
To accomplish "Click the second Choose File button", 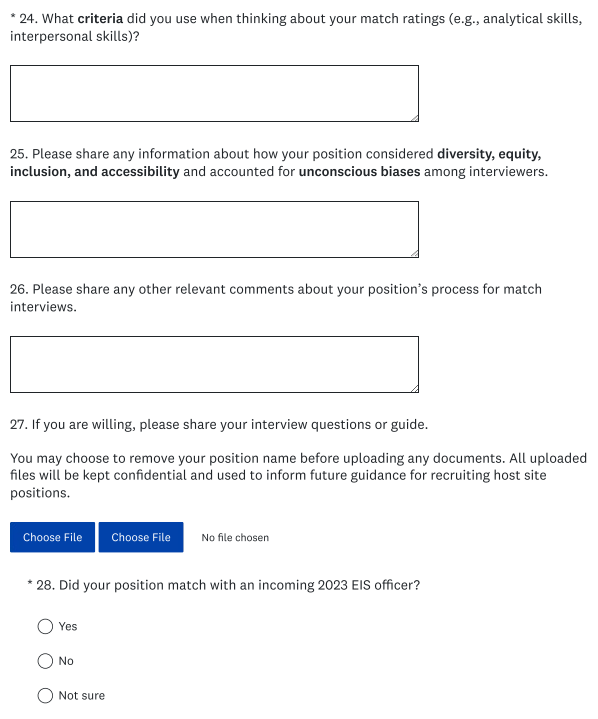I will tap(141, 537).
